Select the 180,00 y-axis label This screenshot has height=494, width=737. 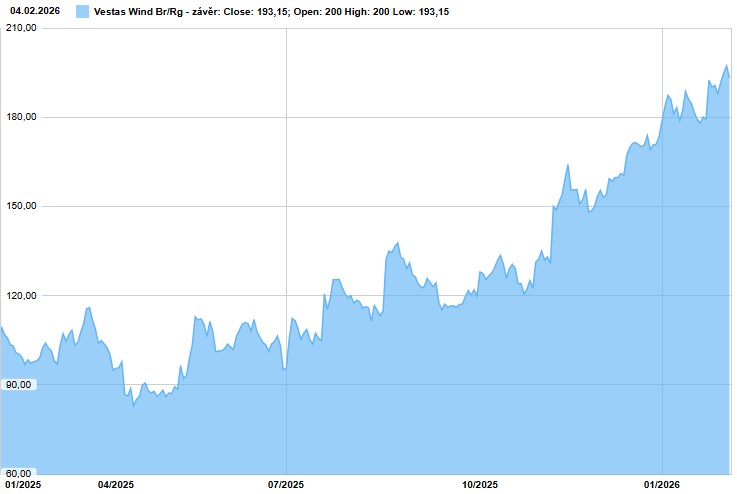(20, 117)
